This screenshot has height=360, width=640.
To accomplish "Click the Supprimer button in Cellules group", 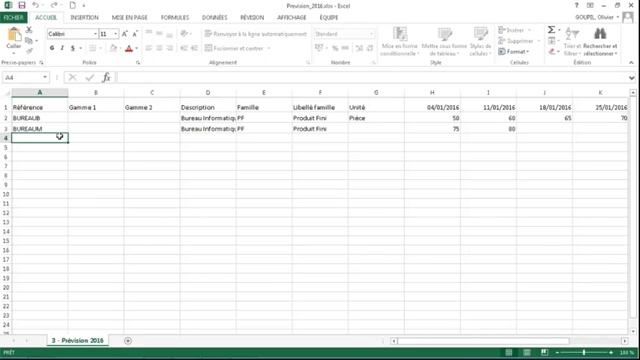I will tap(519, 41).
